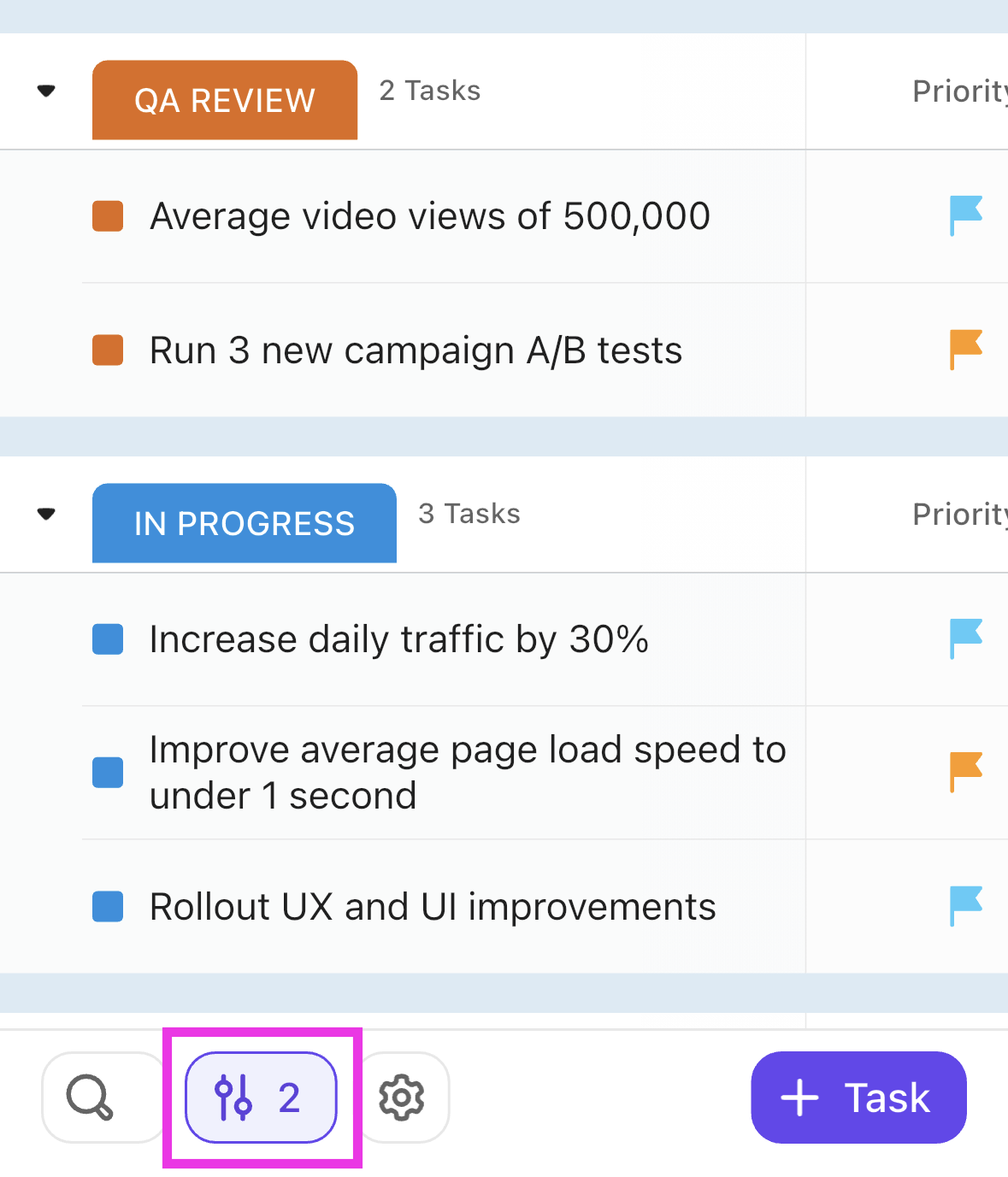Open task Rollout UX and UI improvements

click(x=433, y=907)
